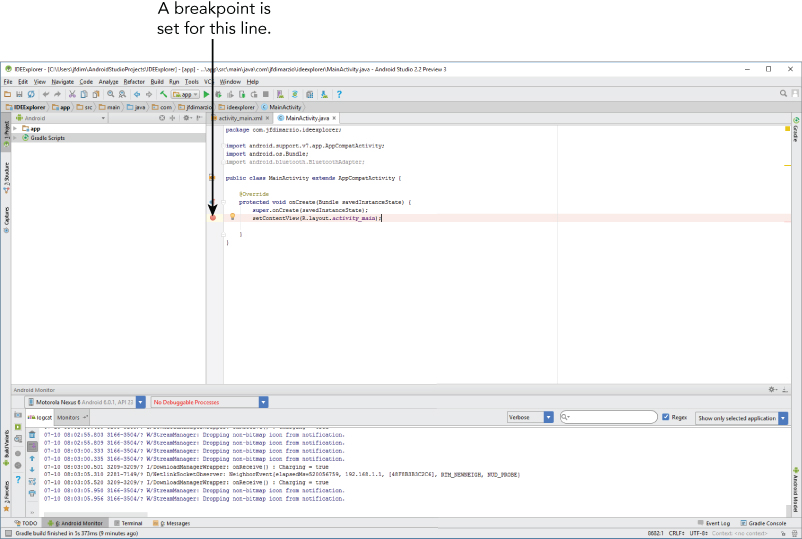Screen dimensions: 802x539
Task: Expand the Gradle Scripts tree node
Action: click(15, 138)
